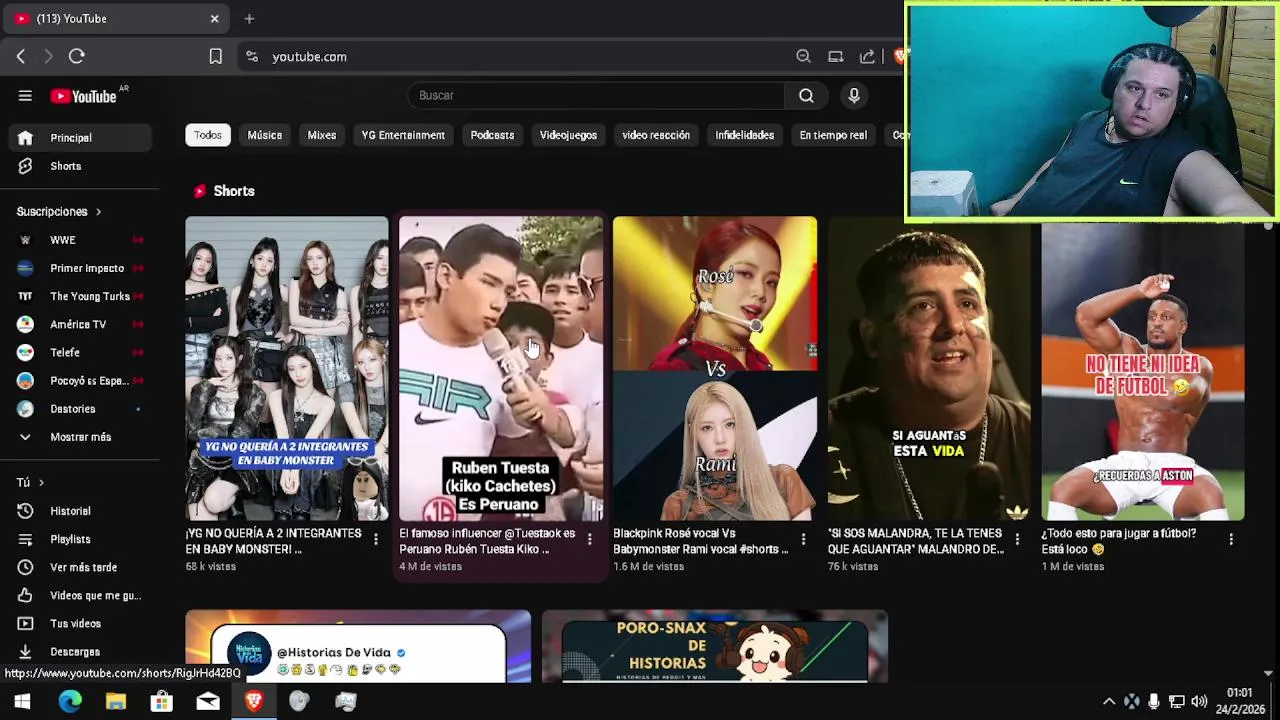The width and height of the screenshot is (1280, 720).
Task: Open Mail app from taskbar
Action: 208,702
